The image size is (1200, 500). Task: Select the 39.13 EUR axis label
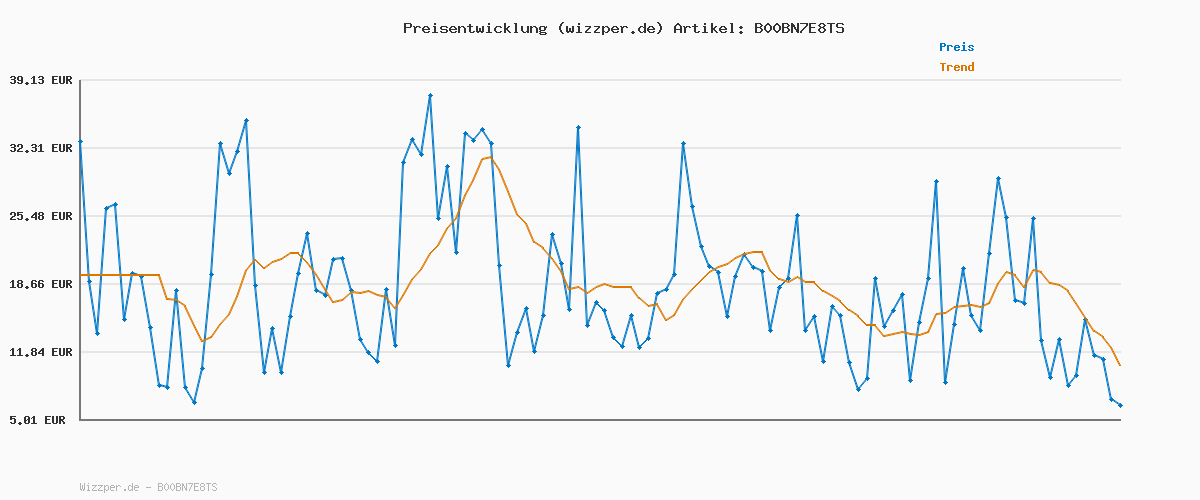click(x=41, y=80)
